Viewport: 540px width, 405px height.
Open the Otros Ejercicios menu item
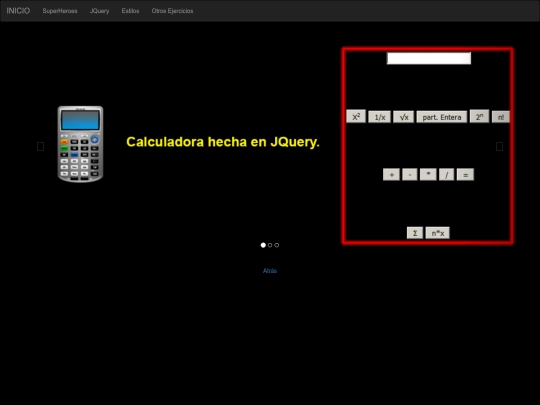pos(172,11)
